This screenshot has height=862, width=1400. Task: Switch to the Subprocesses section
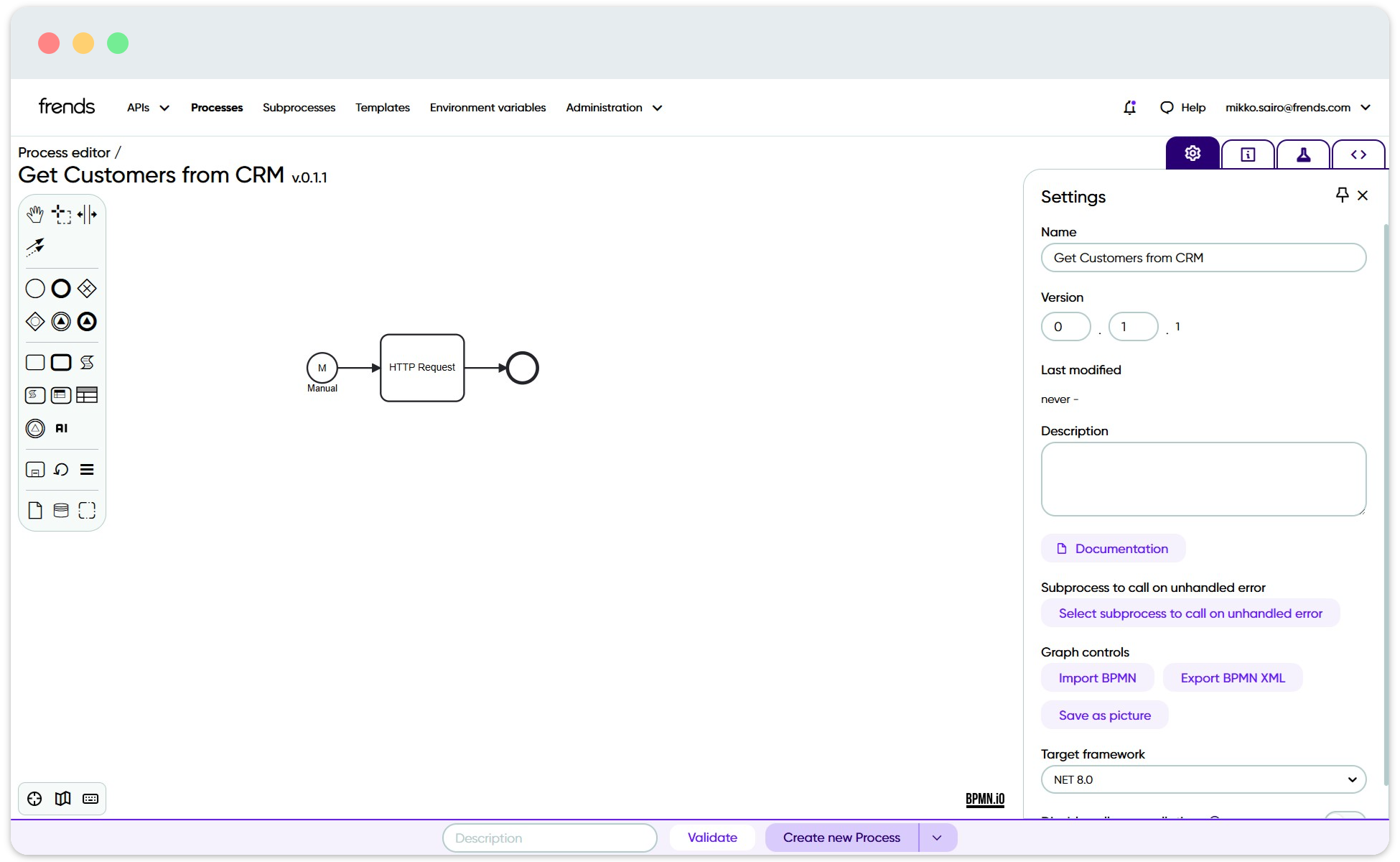299,107
